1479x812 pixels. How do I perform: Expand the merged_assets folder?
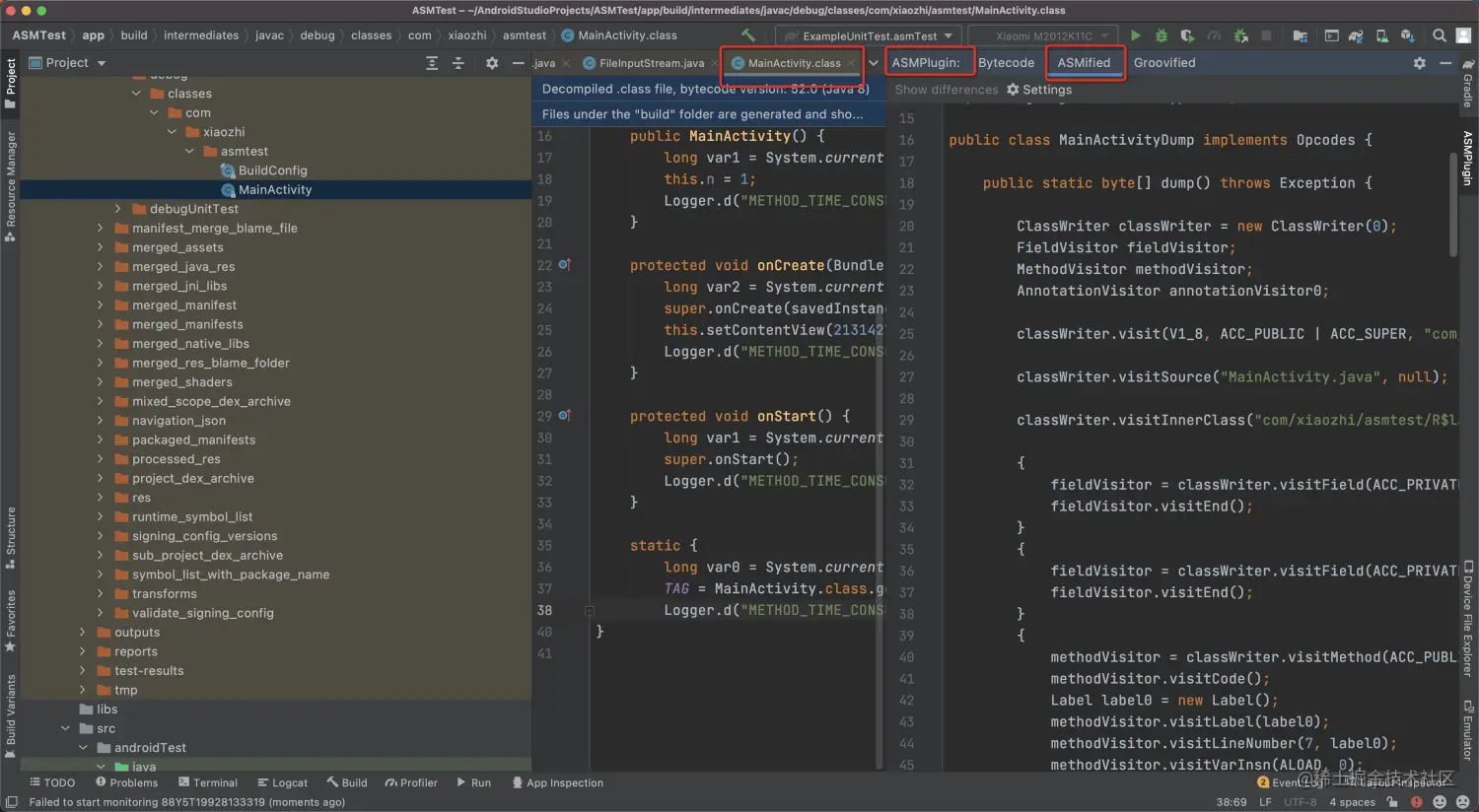point(100,247)
